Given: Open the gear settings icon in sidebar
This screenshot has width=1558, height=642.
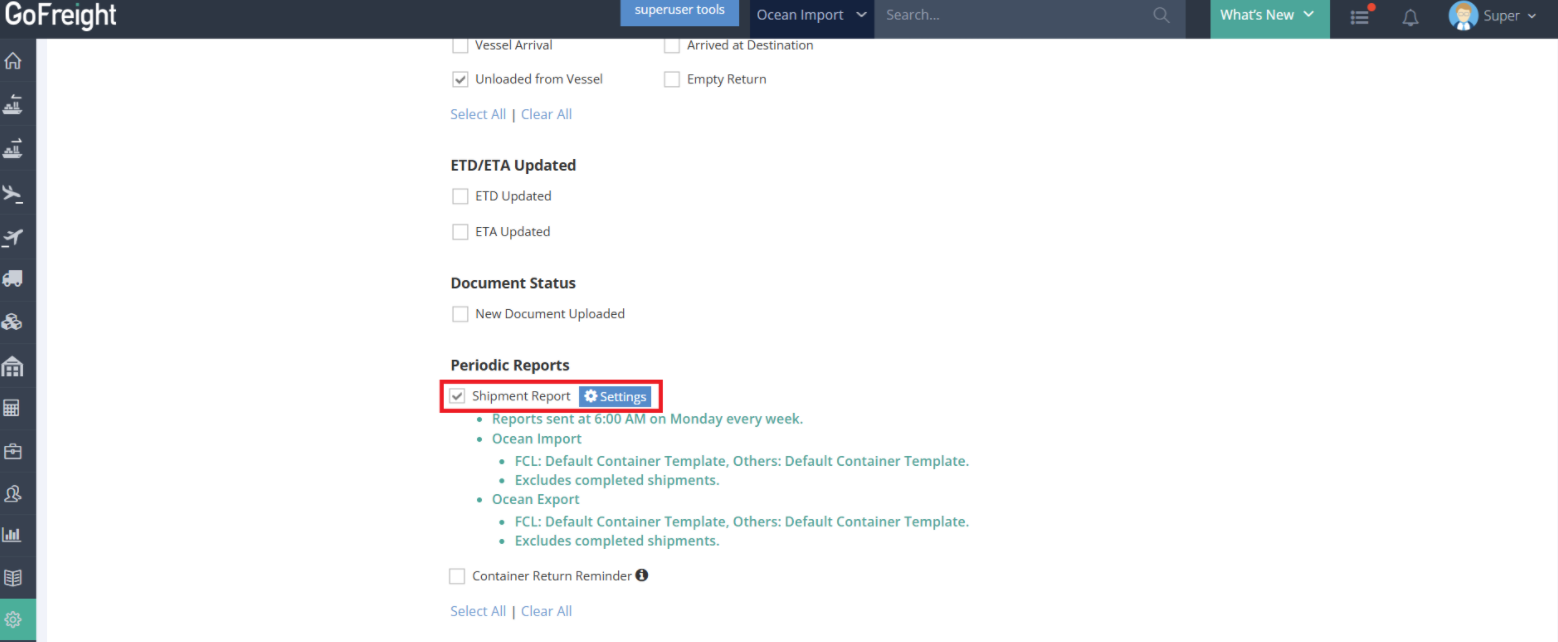Looking at the screenshot, I should click(x=13, y=620).
